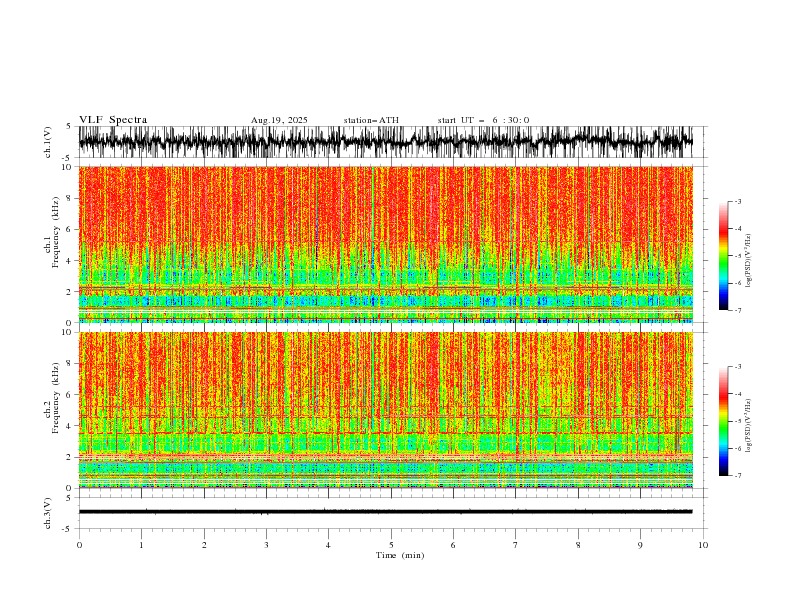Click time axis tick label "7"

point(516,545)
